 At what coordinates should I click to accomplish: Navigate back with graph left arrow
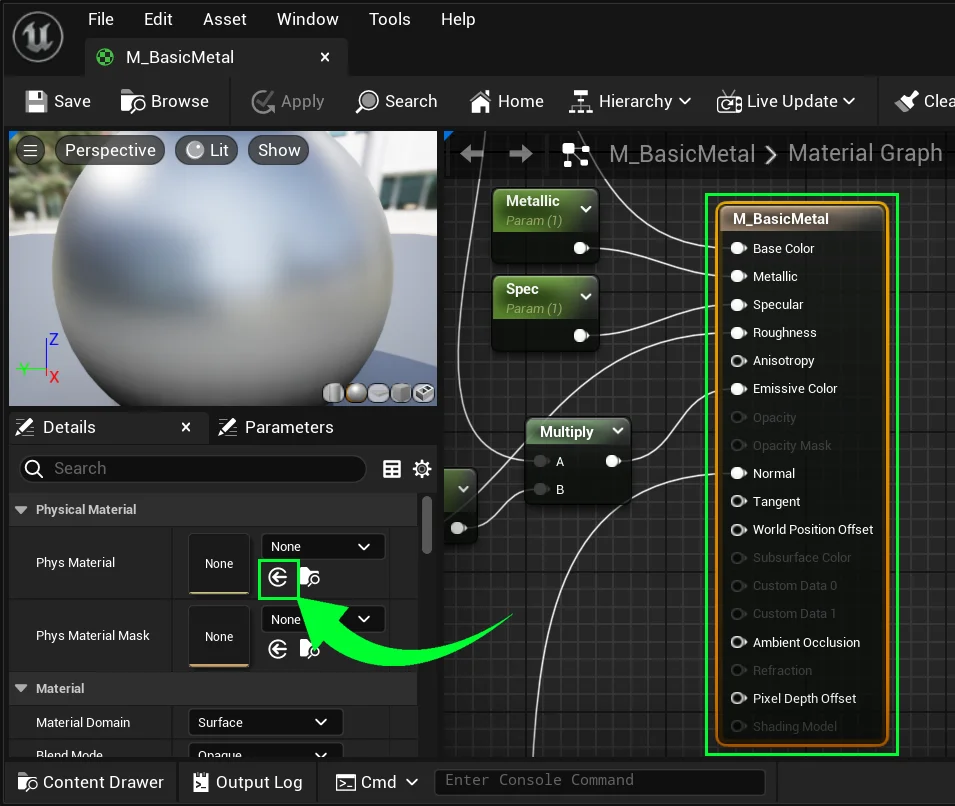point(472,154)
